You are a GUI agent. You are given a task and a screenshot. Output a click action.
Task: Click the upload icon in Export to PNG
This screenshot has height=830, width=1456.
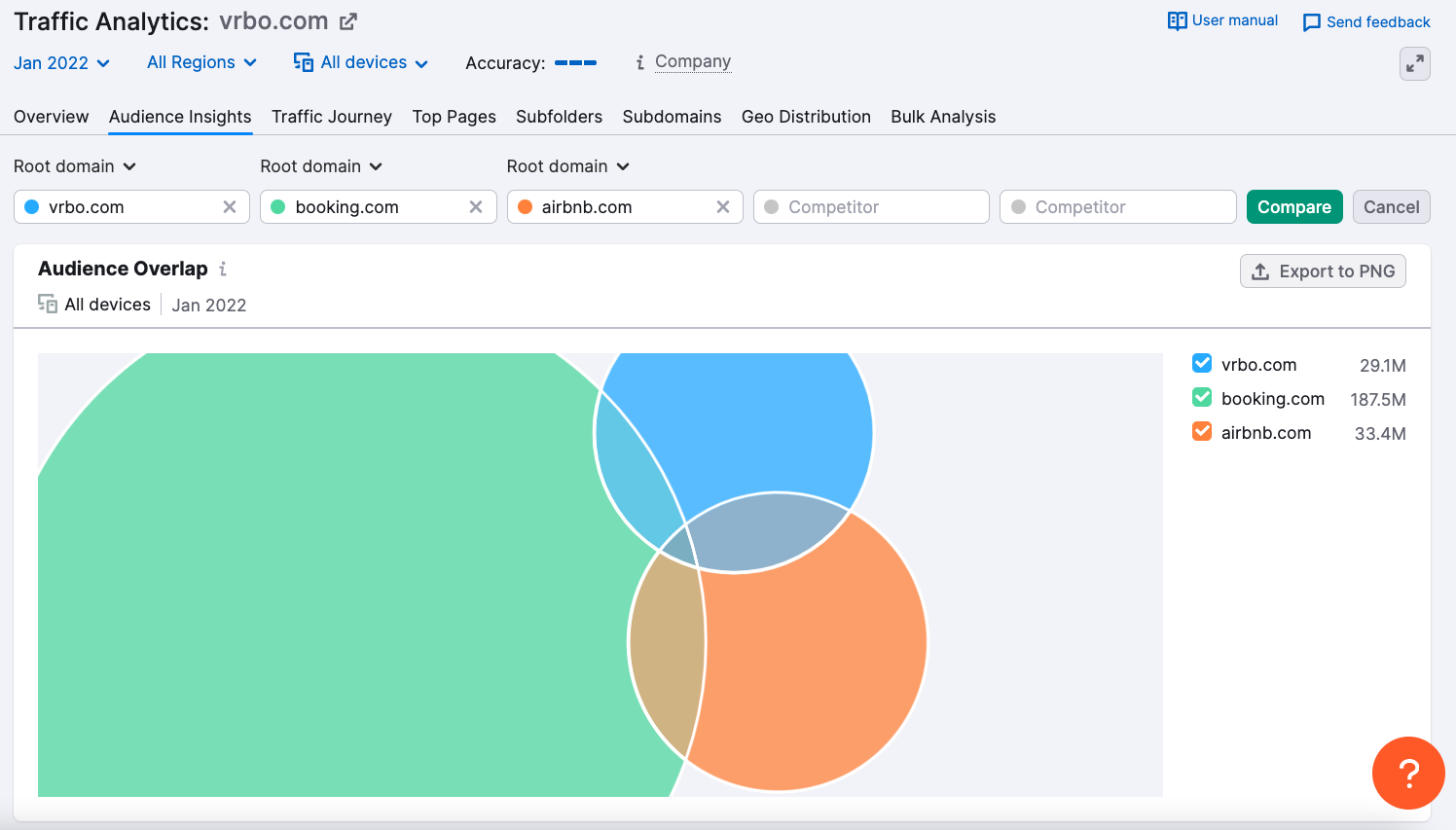point(1260,271)
